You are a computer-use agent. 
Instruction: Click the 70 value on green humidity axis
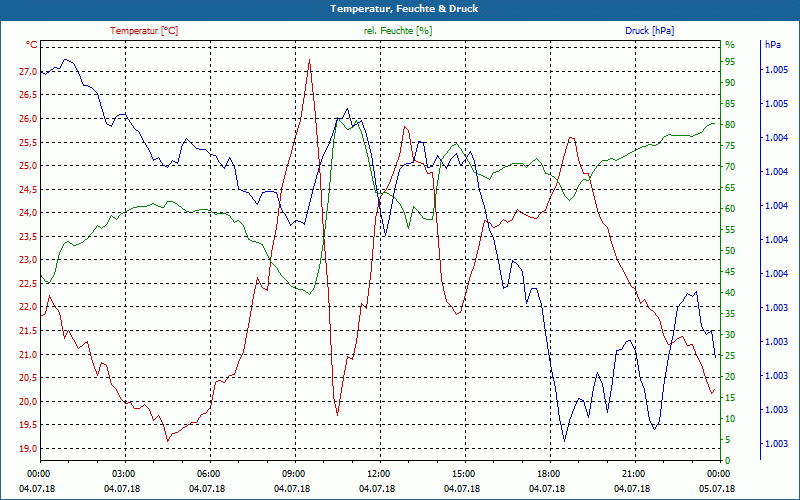click(x=730, y=167)
